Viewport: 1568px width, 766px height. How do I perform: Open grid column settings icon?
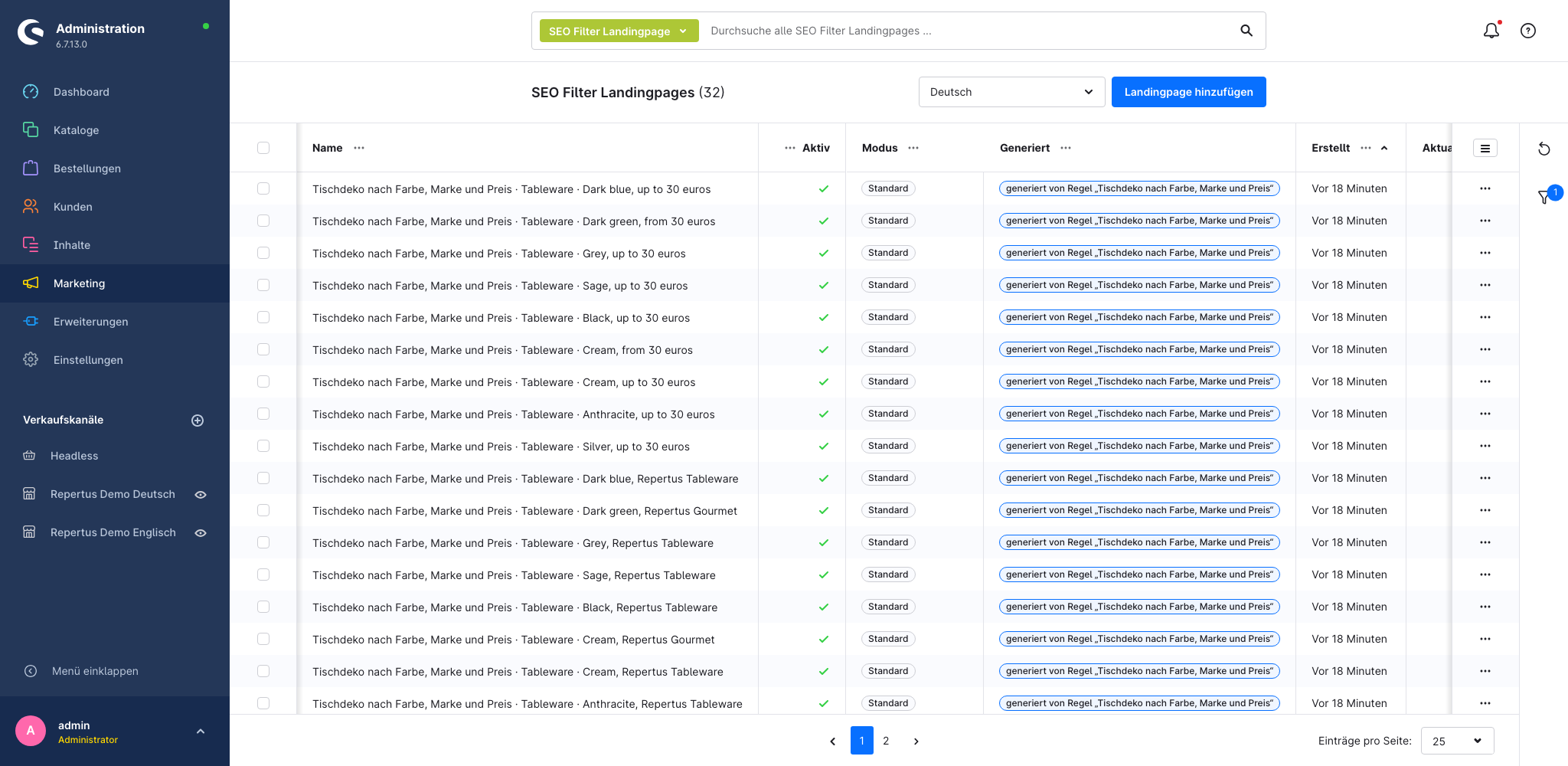pyautogui.click(x=1485, y=149)
